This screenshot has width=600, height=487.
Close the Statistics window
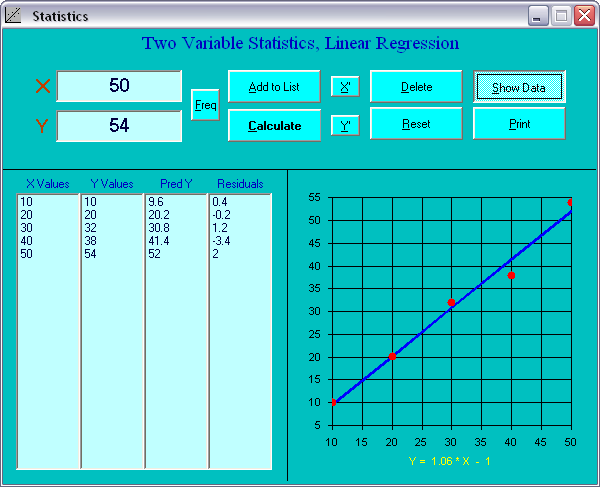pos(584,16)
